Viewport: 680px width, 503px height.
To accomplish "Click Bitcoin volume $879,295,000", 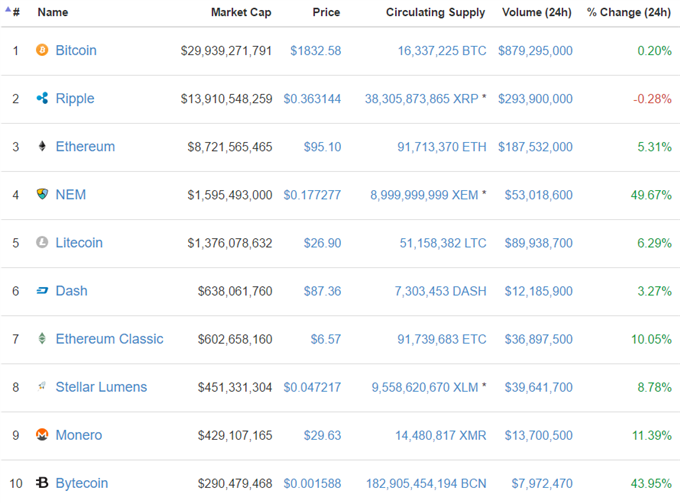I will coord(535,51).
